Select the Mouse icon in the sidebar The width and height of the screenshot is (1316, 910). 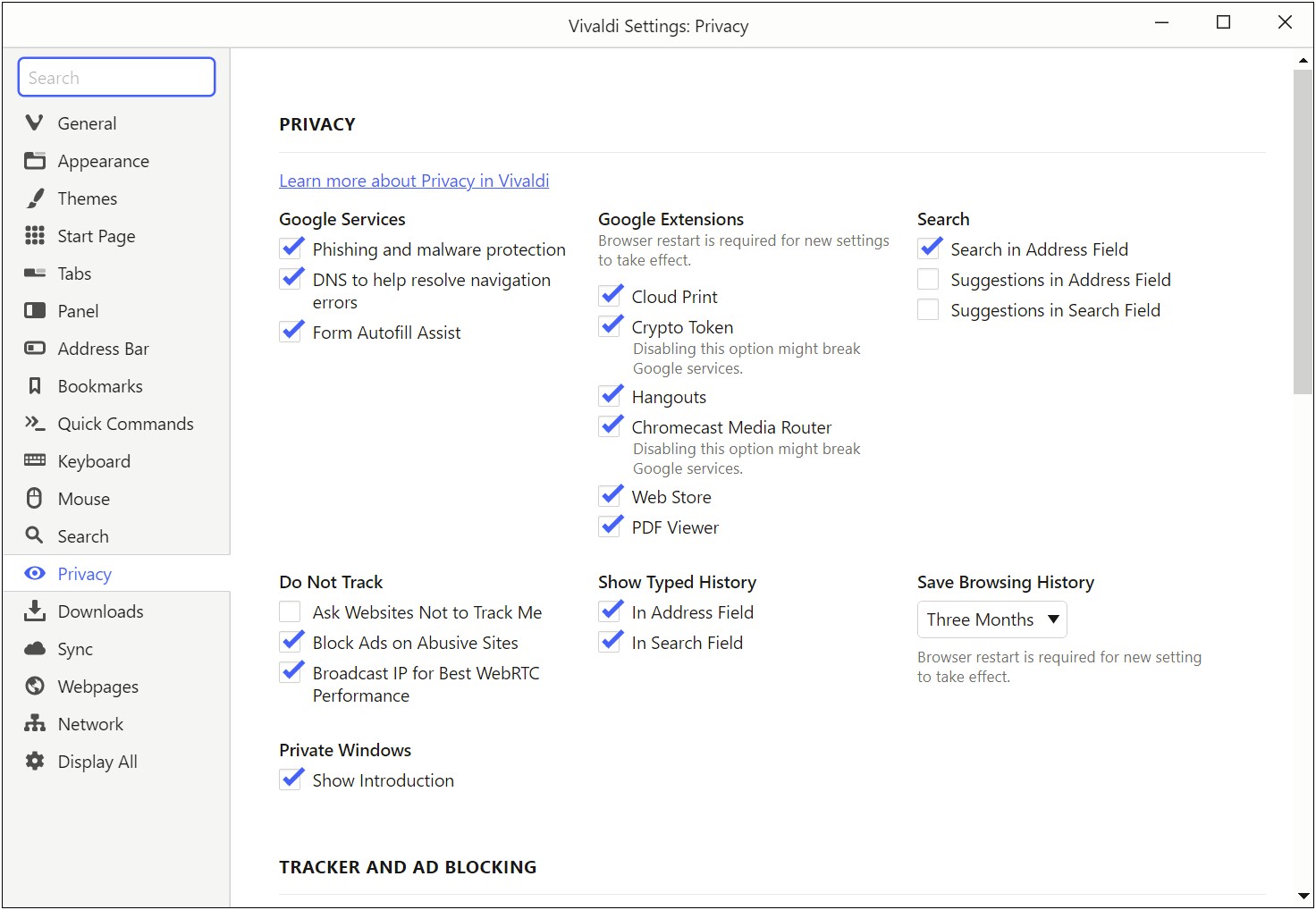click(x=34, y=498)
